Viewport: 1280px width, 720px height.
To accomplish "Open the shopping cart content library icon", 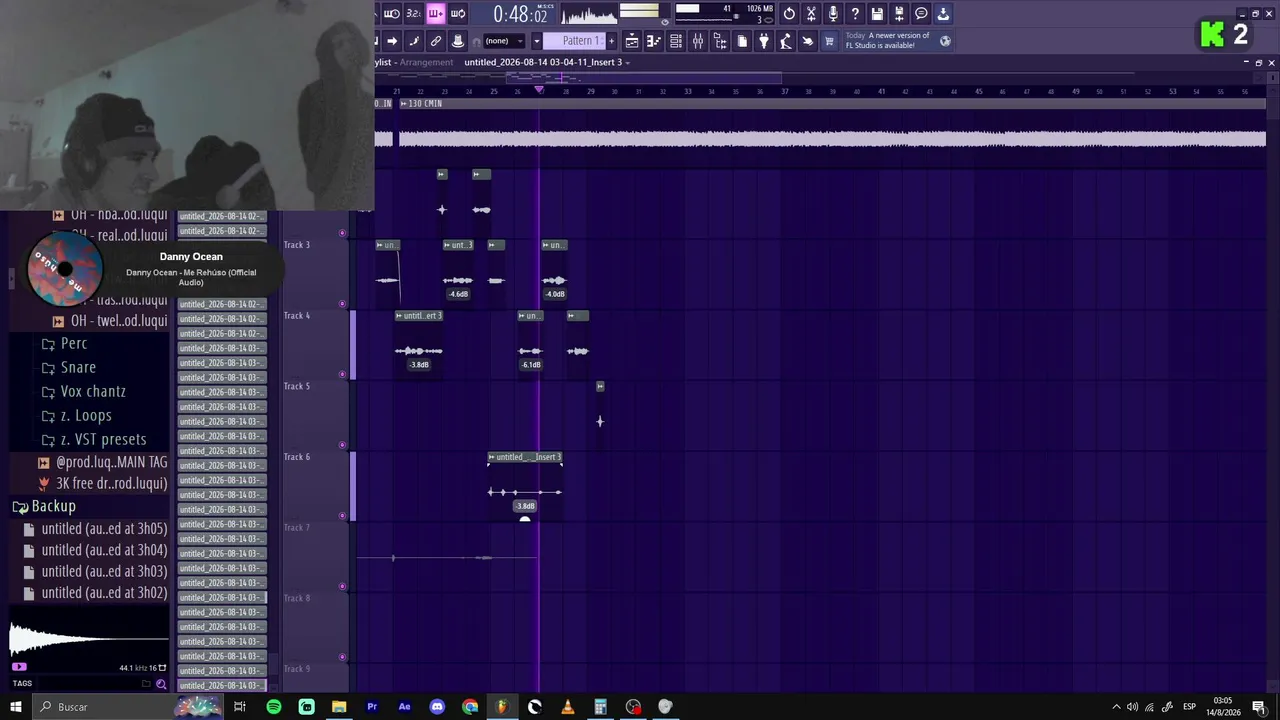I will pyautogui.click(x=829, y=41).
